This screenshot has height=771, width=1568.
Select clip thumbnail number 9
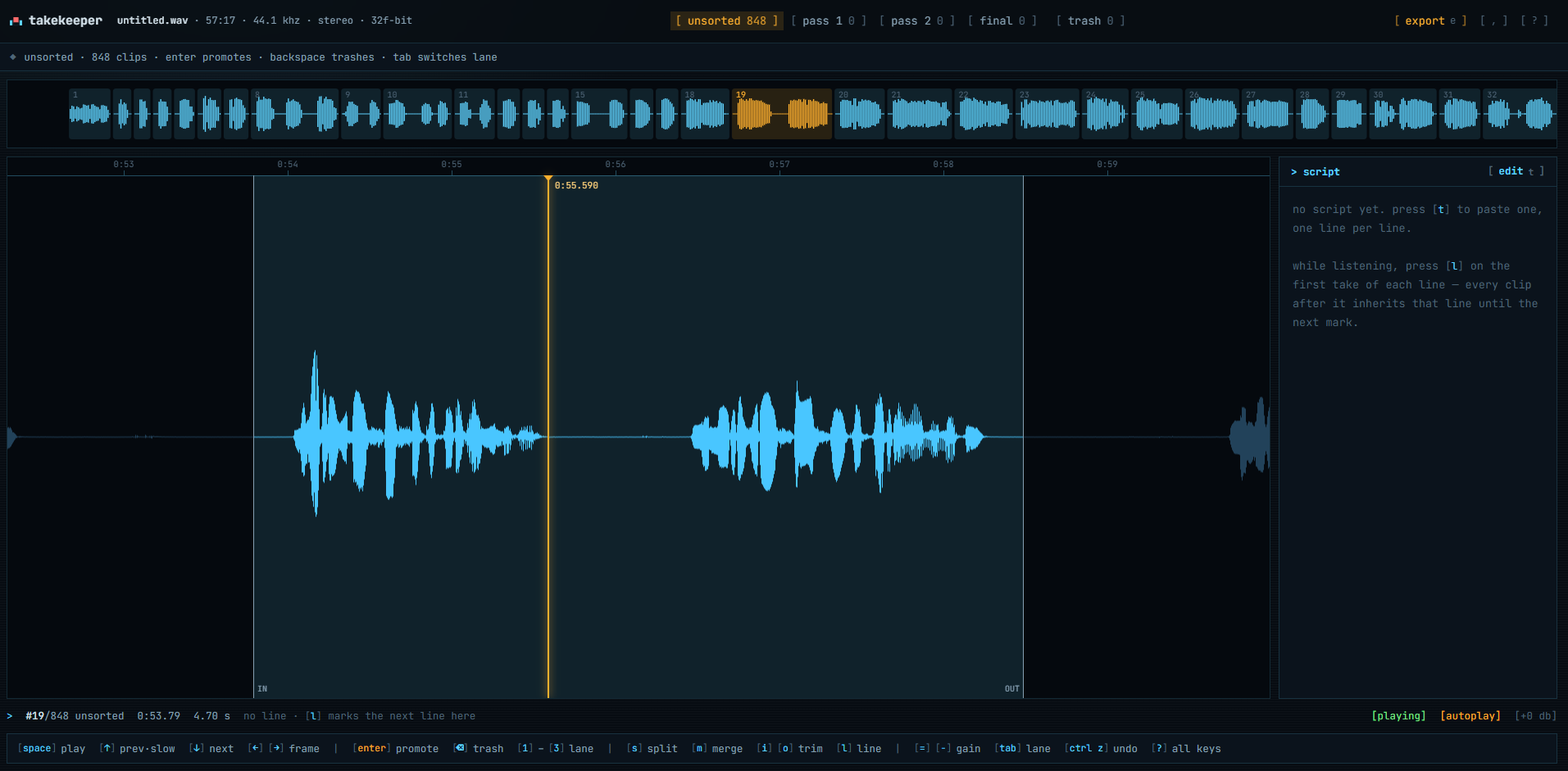[x=361, y=114]
